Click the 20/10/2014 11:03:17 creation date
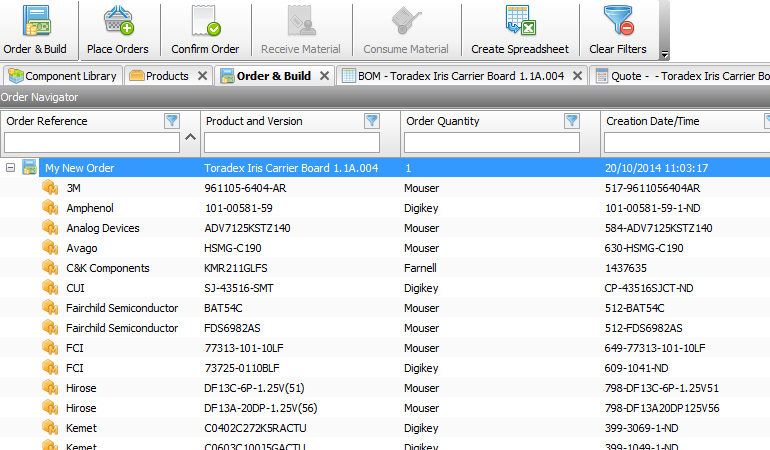The width and height of the screenshot is (770, 450). pyautogui.click(x=657, y=168)
